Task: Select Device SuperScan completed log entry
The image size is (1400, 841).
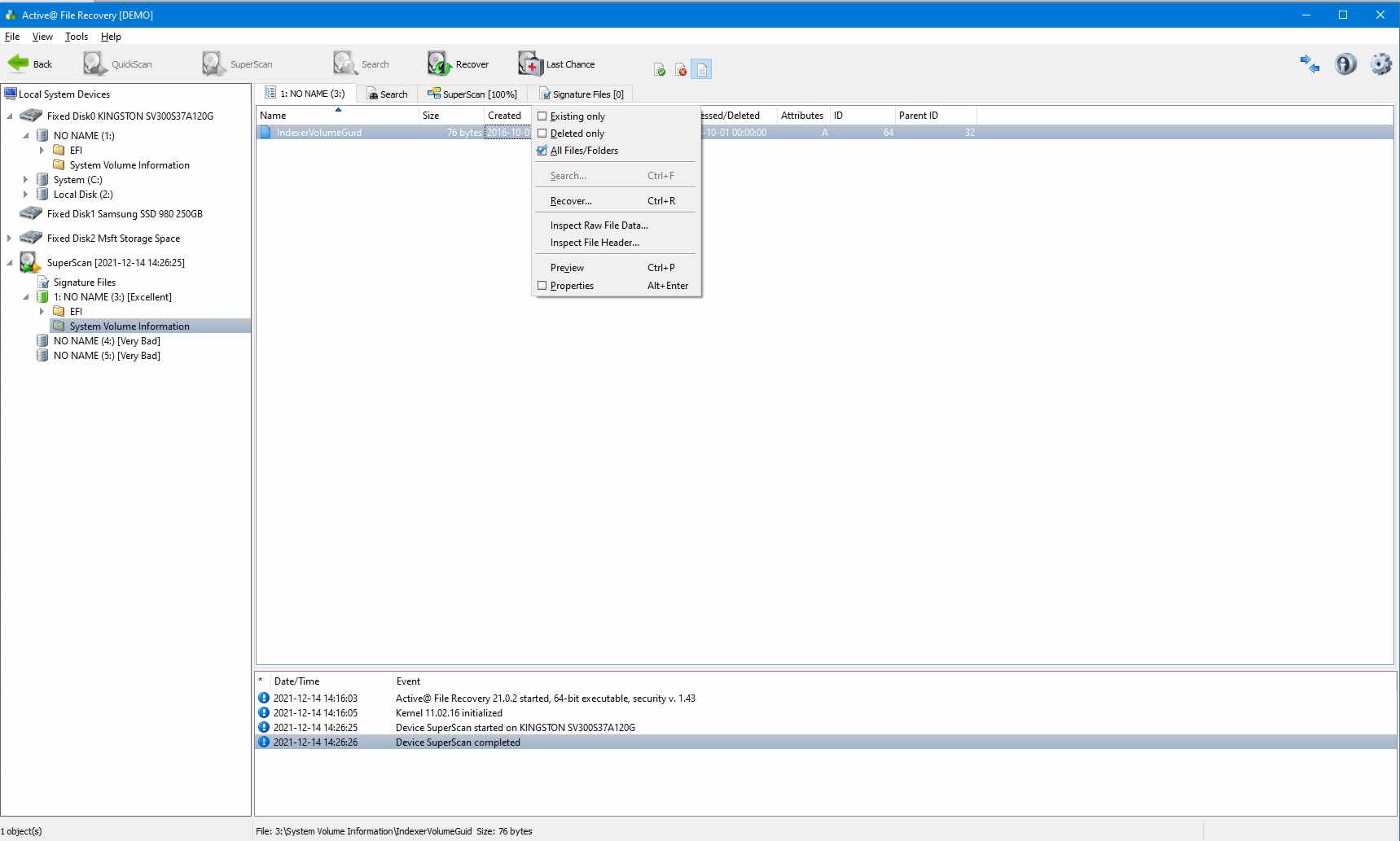Action: (x=825, y=742)
